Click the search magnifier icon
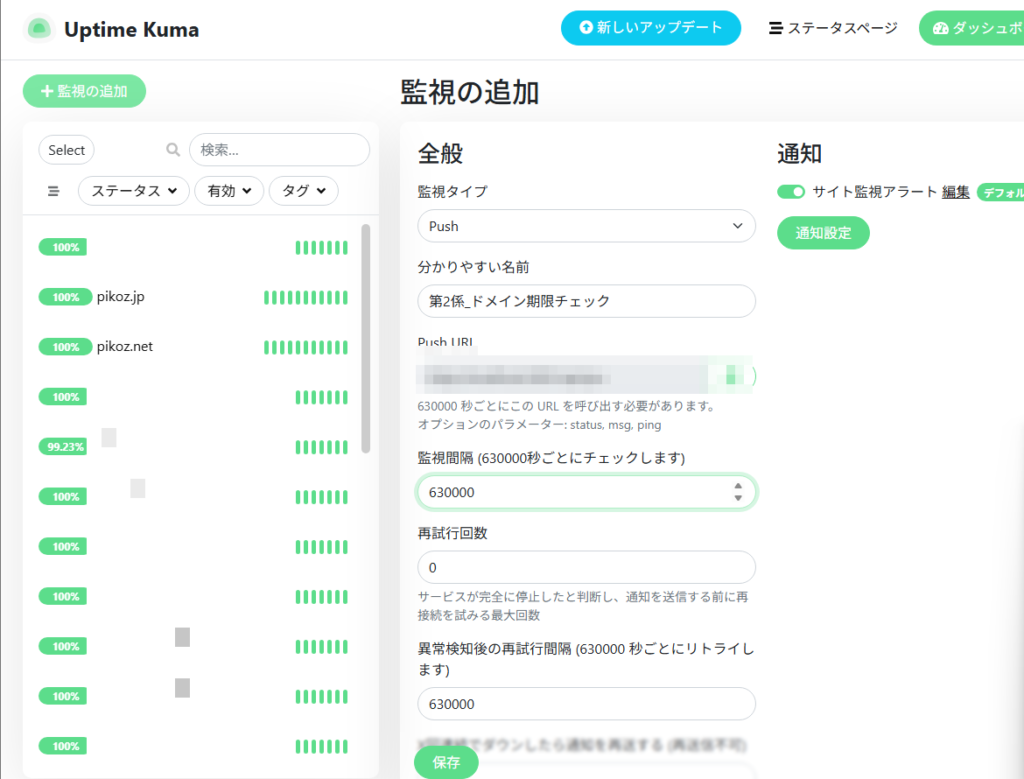The width and height of the screenshot is (1024, 779). (172, 150)
